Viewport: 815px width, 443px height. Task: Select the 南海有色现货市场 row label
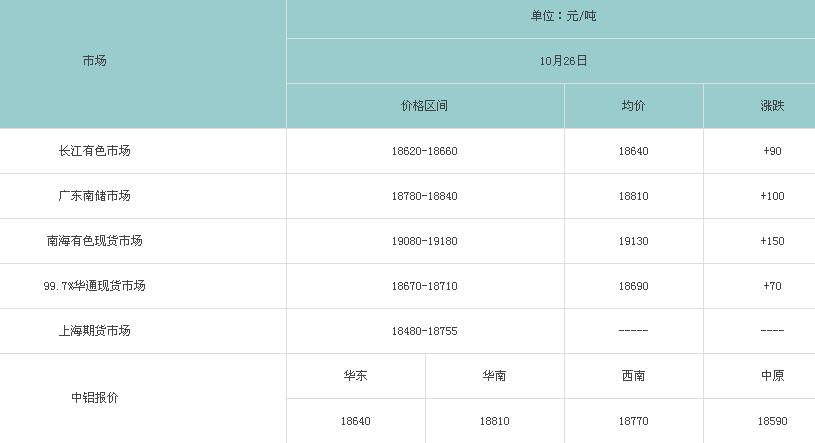(95, 241)
